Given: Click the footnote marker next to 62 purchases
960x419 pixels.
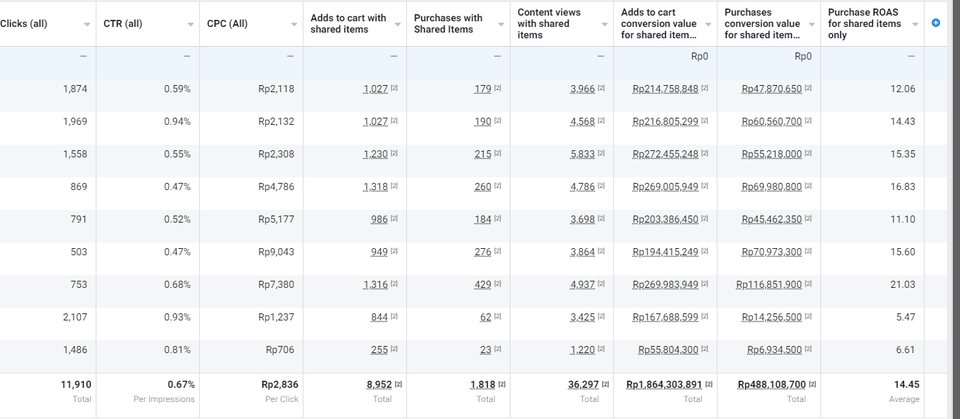Looking at the screenshot, I should tap(498, 317).
